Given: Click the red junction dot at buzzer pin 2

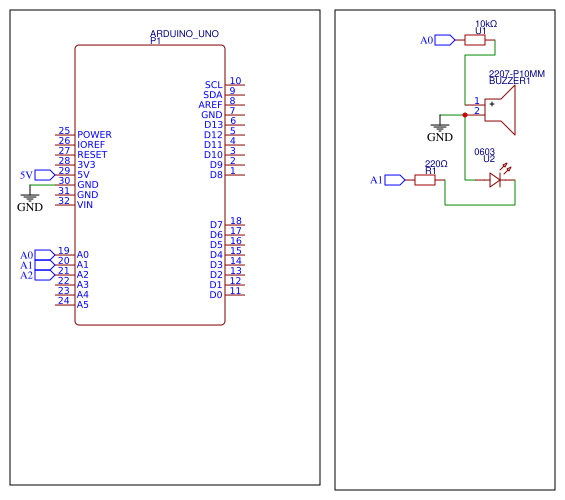Looking at the screenshot, I should [465, 115].
